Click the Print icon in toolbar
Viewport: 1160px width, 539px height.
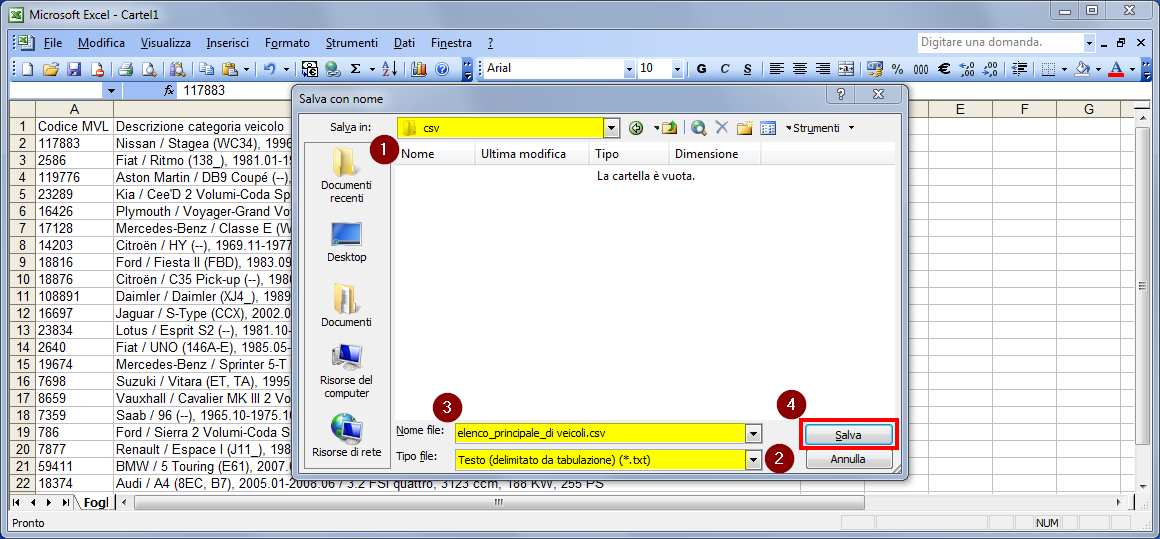125,69
